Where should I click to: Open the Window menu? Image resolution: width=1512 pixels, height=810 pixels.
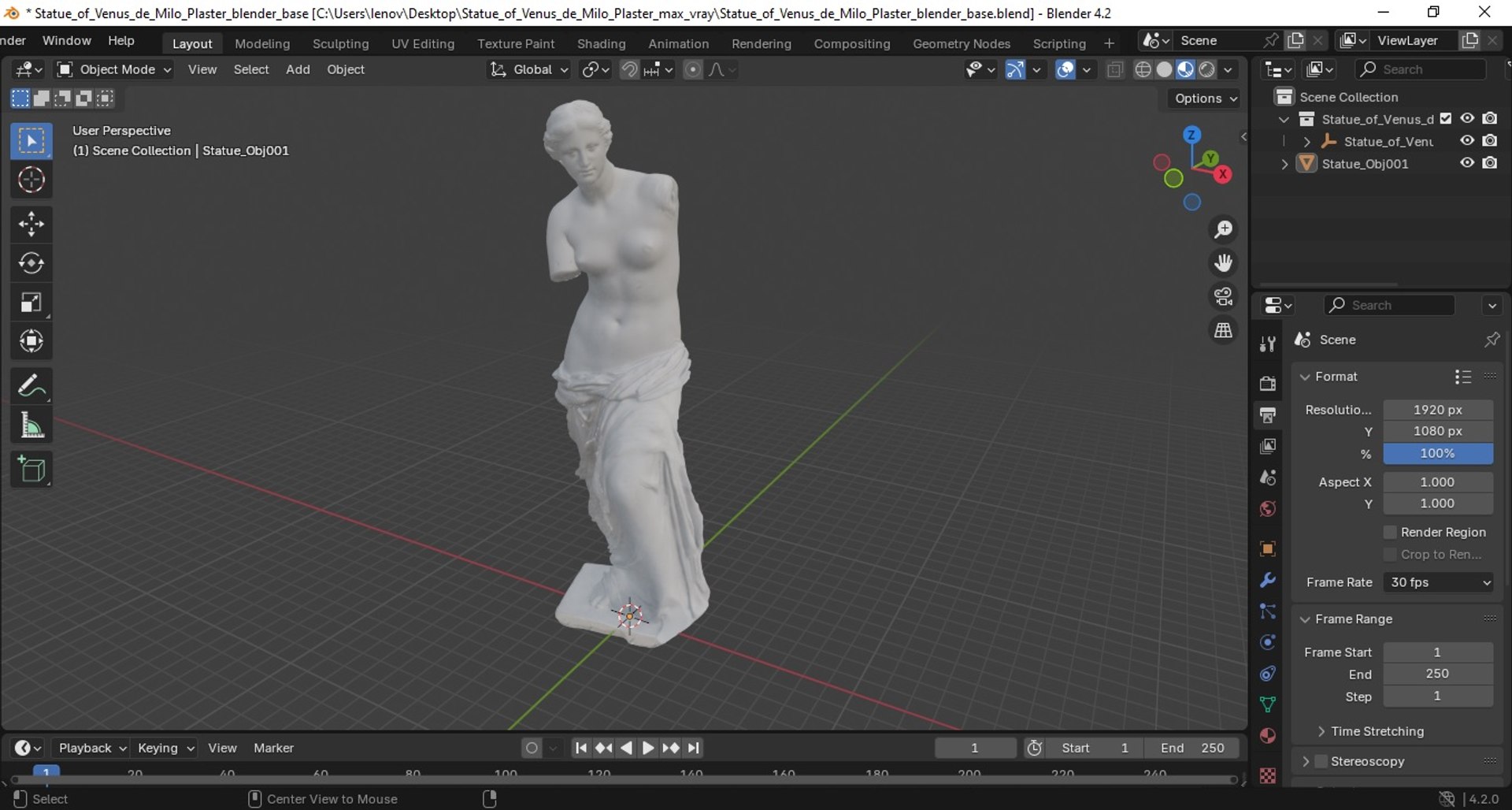(66, 41)
